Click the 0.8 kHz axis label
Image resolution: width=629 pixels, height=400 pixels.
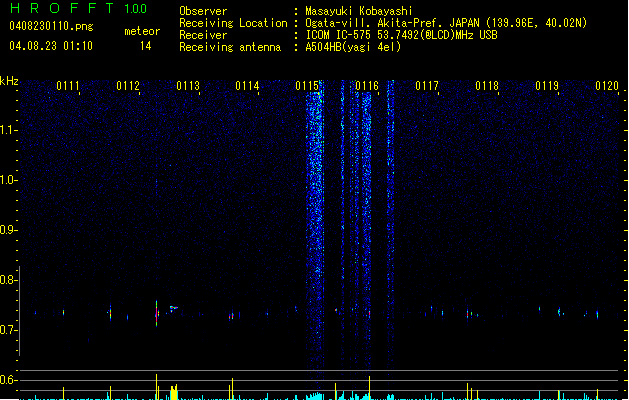[8, 280]
